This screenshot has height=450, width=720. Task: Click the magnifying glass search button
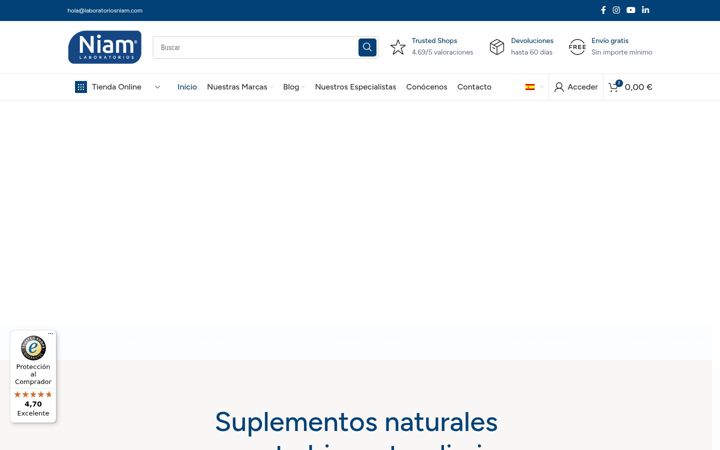pyautogui.click(x=367, y=47)
